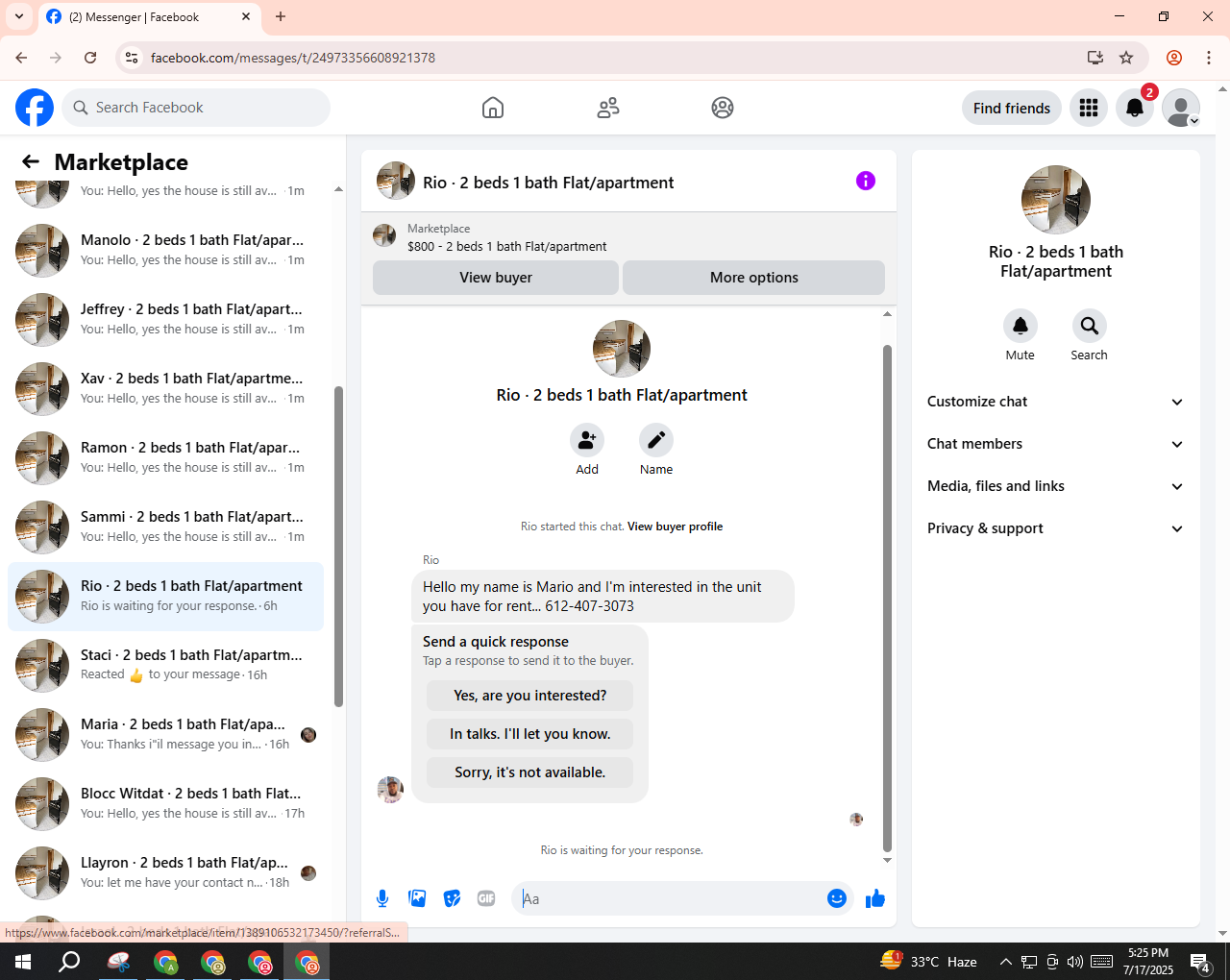Open the View buyer profile link
This screenshot has width=1230, height=980.
pos(675,527)
